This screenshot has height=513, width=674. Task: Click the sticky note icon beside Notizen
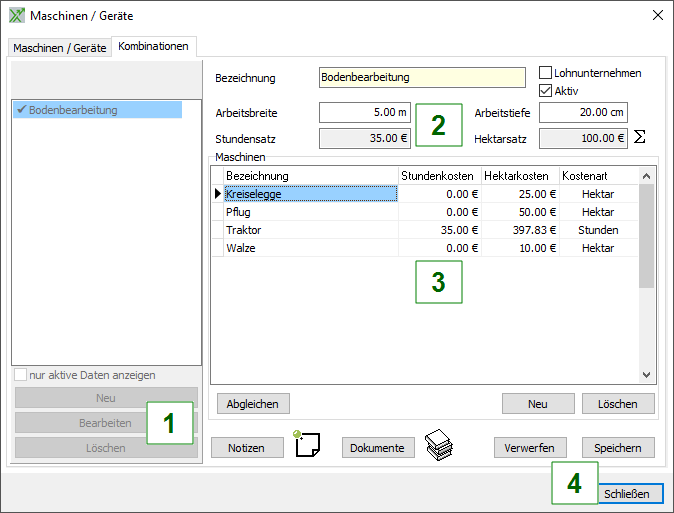click(x=307, y=443)
